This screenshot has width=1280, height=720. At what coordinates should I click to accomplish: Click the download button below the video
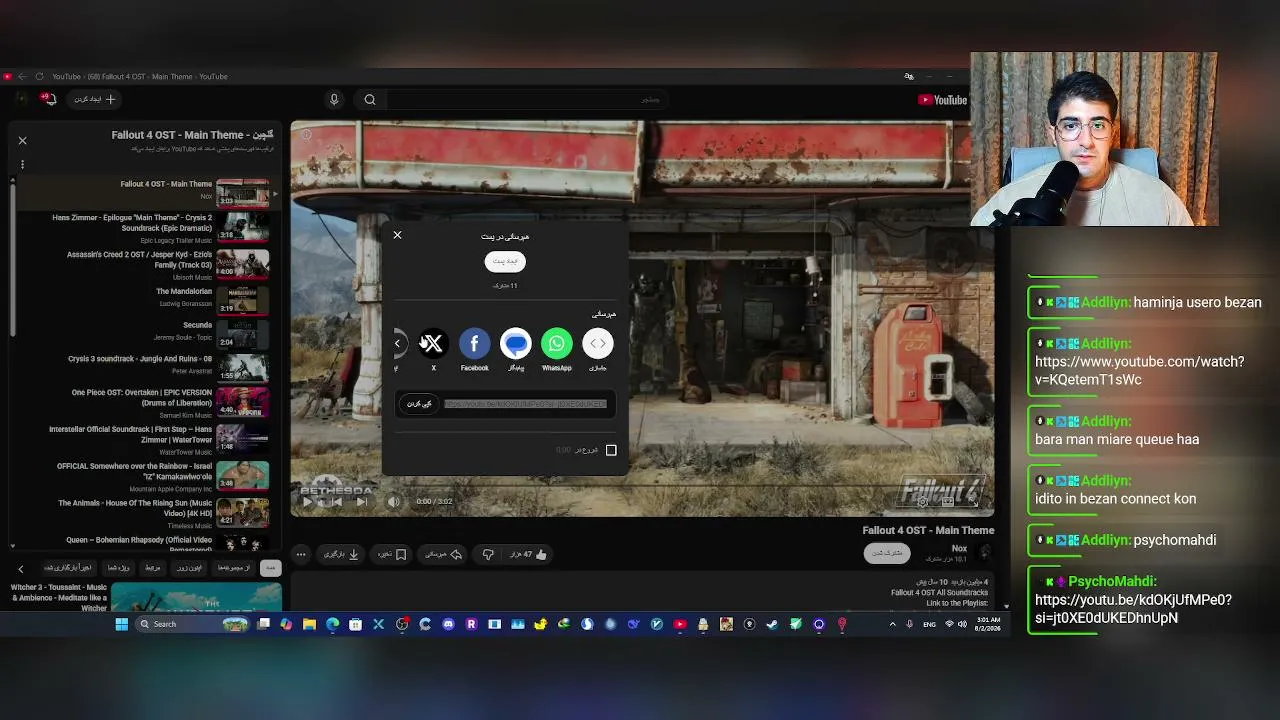click(x=341, y=554)
